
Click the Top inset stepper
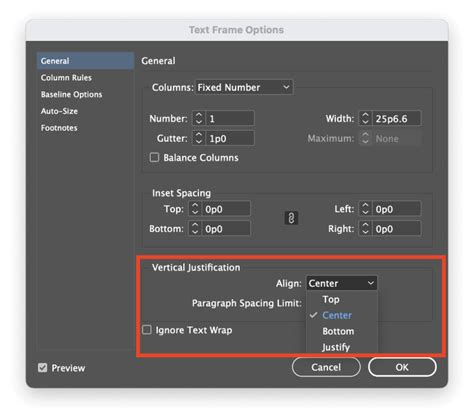click(x=195, y=209)
